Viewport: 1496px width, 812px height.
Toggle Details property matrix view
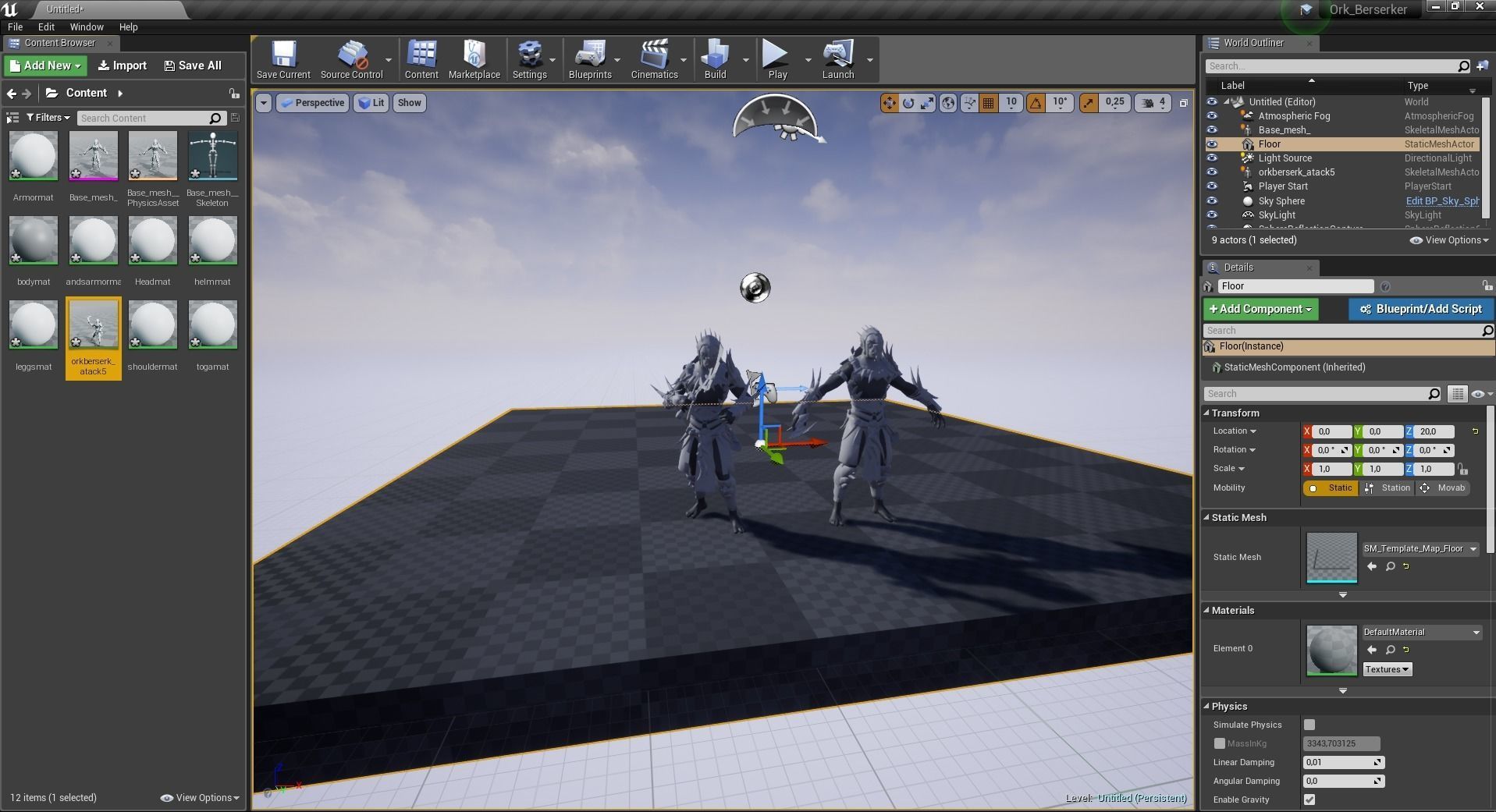(x=1457, y=394)
